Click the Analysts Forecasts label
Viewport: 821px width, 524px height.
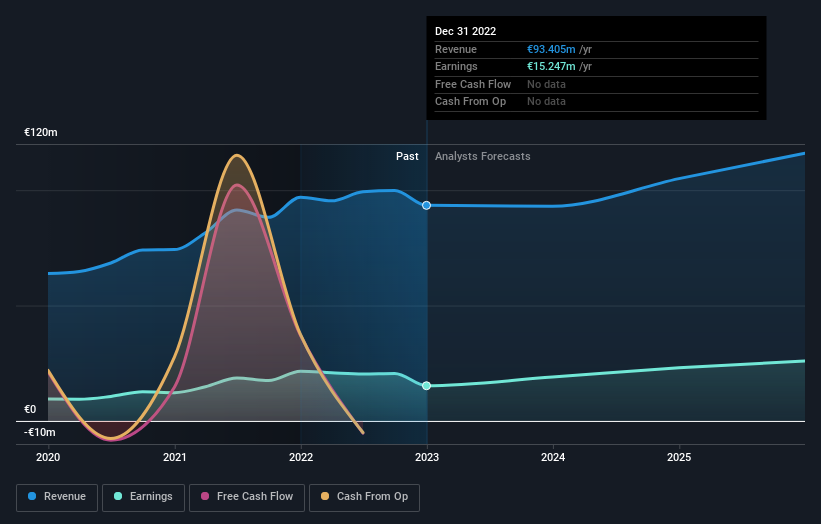pos(483,156)
